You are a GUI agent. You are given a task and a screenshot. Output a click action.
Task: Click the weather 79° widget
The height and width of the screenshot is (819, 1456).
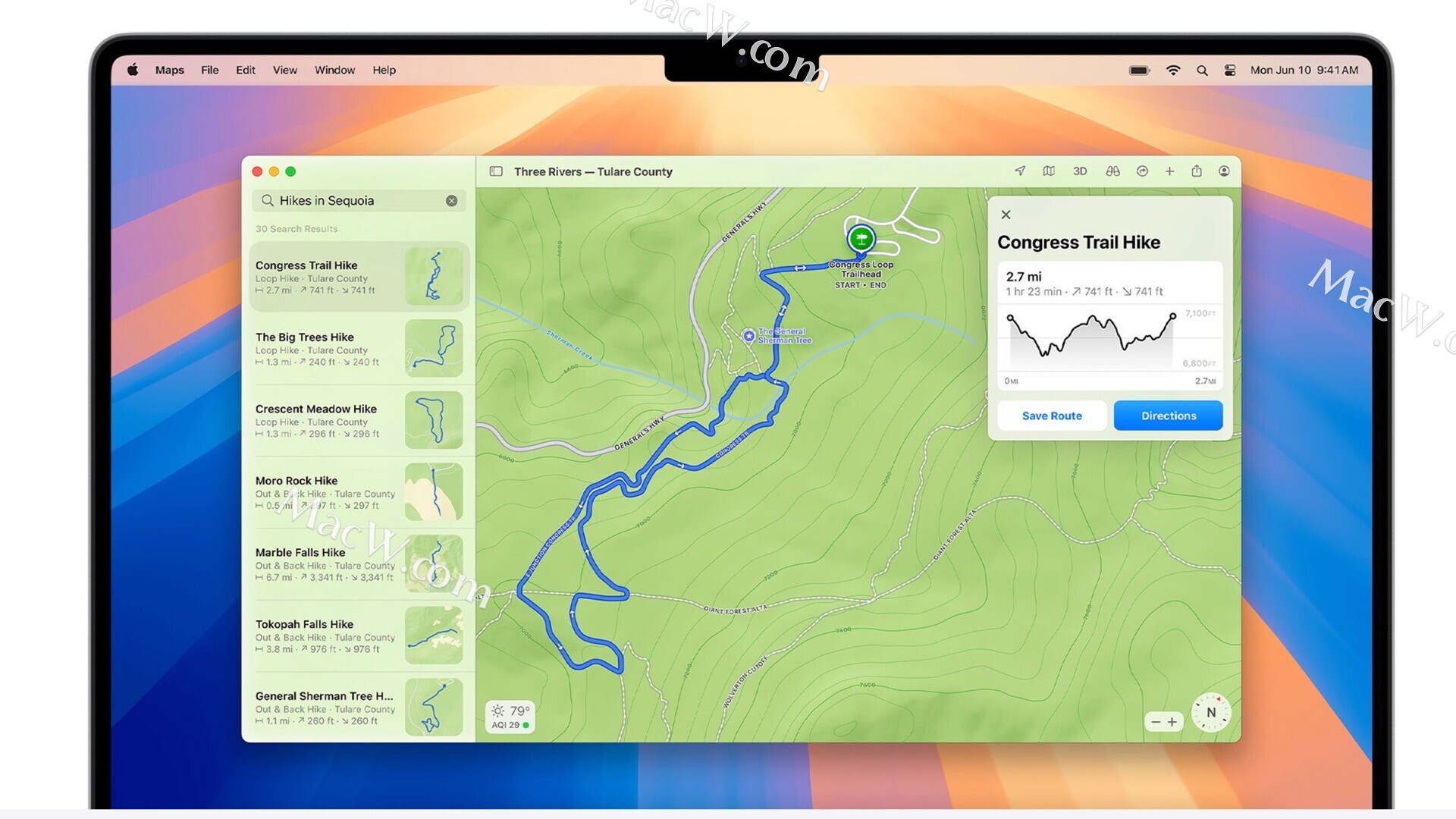point(510,711)
